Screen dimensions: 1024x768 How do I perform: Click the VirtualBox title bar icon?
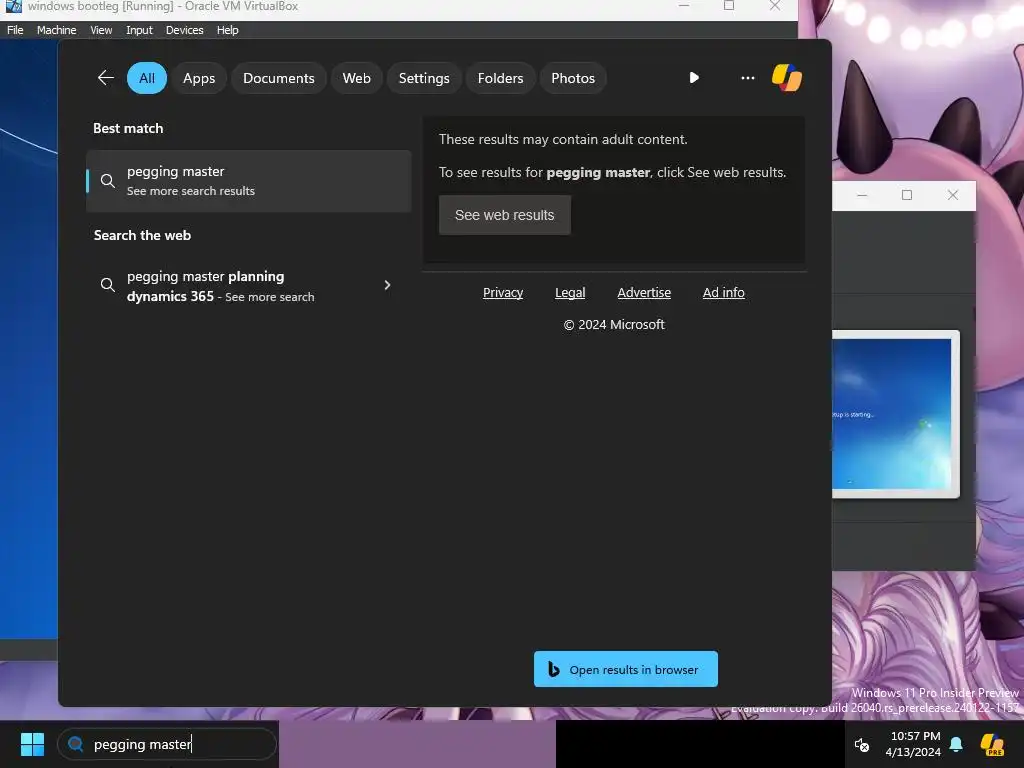(14, 6)
